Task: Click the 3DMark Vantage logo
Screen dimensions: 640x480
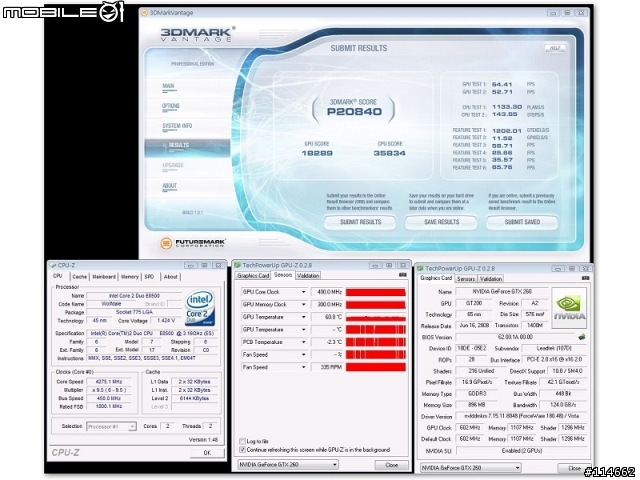Action: pyautogui.click(x=198, y=34)
